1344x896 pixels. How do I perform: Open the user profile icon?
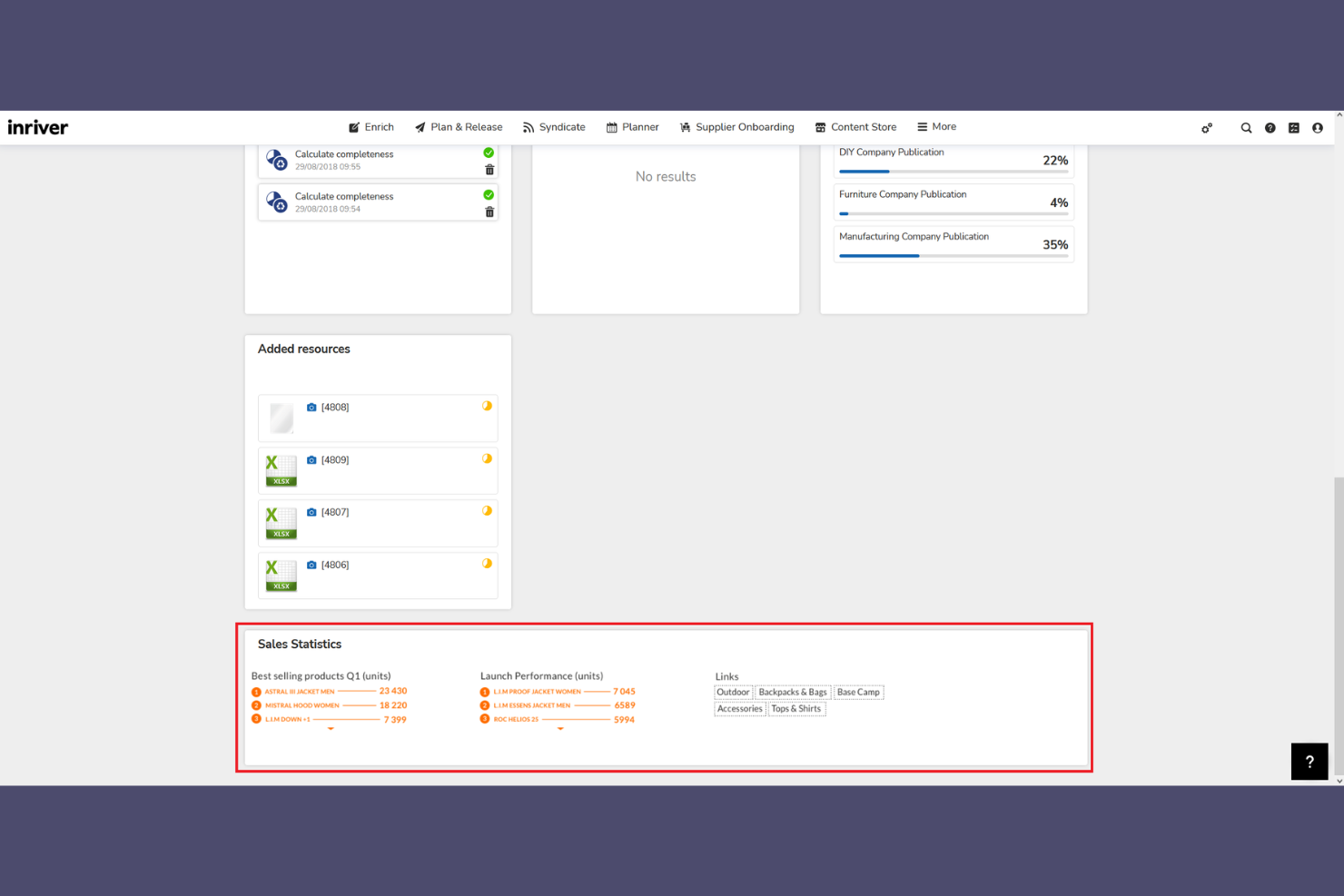tap(1317, 128)
